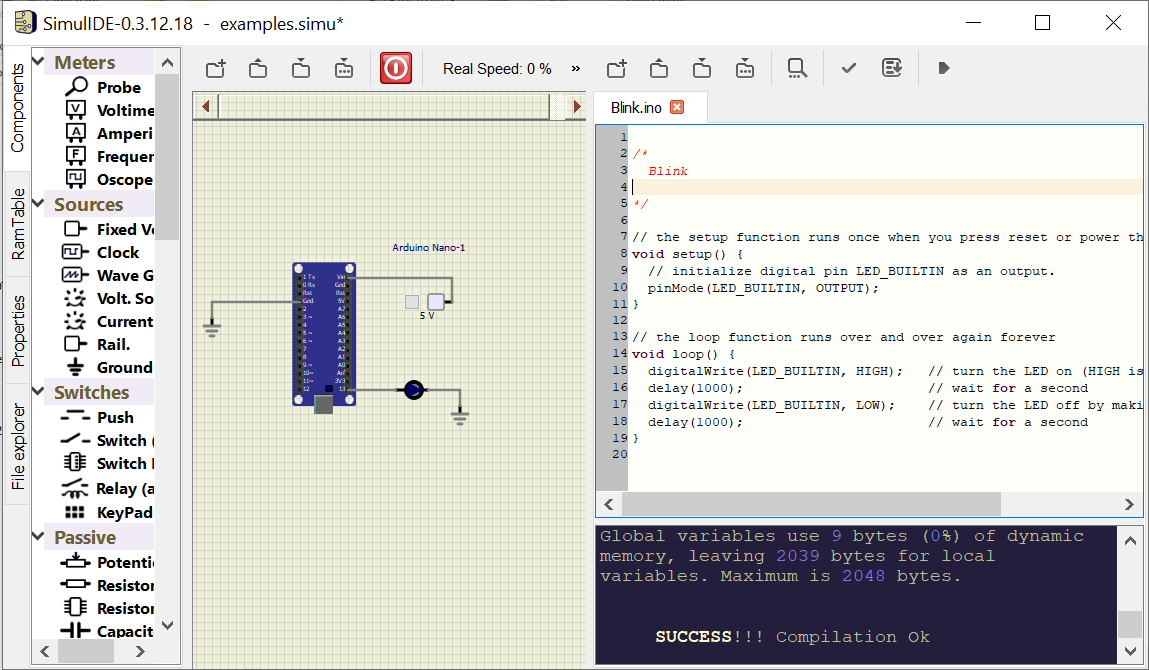Upload the firmware to the Arduino
Image resolution: width=1149 pixels, height=670 pixels.
892,68
